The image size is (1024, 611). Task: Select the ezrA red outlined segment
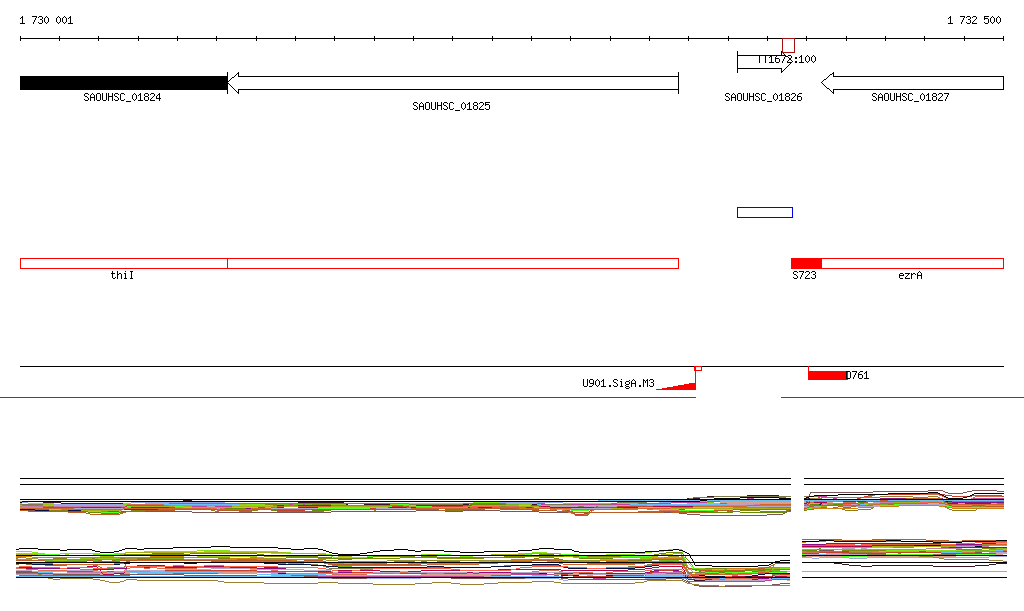coord(912,264)
